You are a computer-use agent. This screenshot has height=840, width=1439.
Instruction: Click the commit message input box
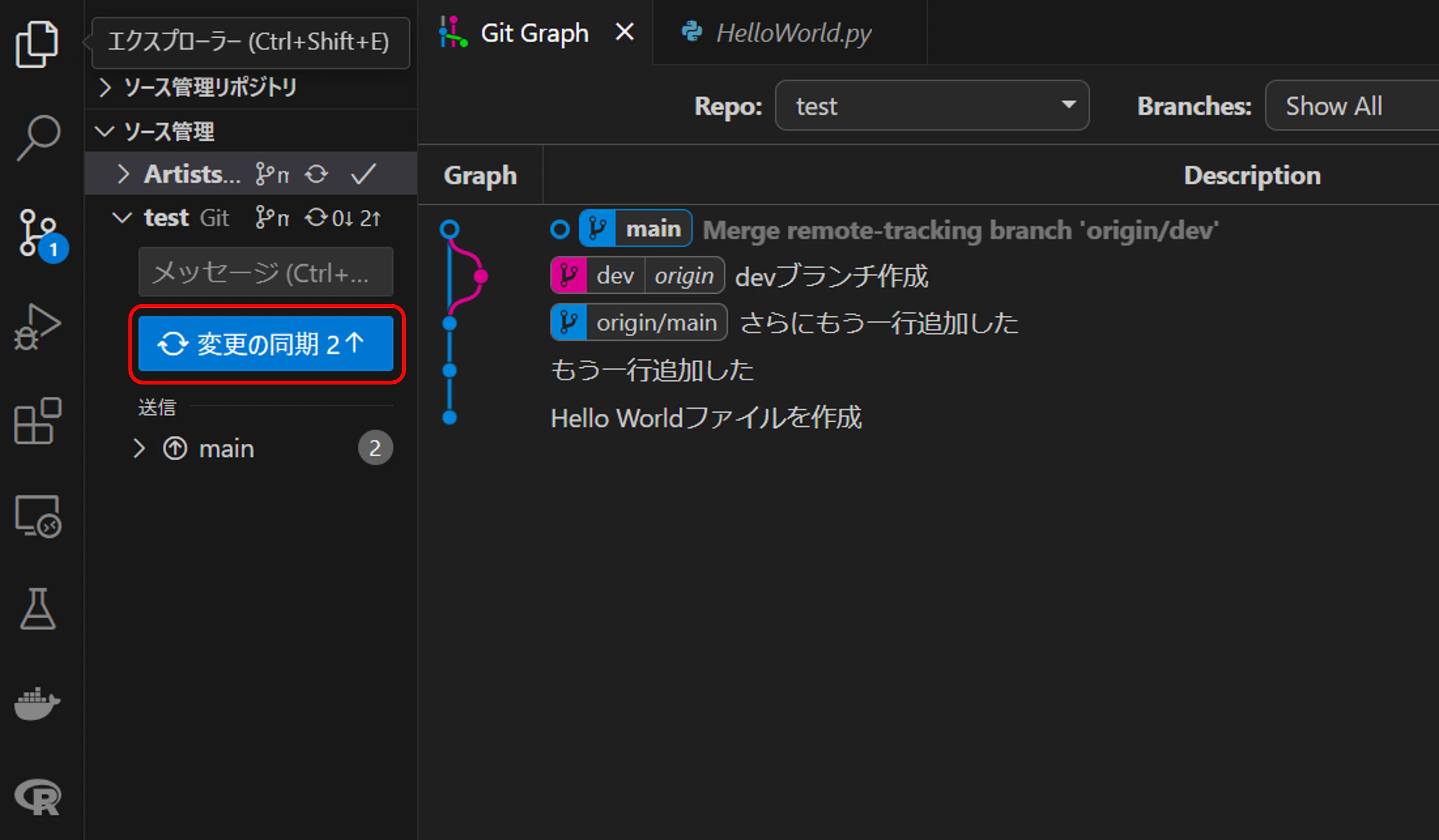pyautogui.click(x=266, y=272)
